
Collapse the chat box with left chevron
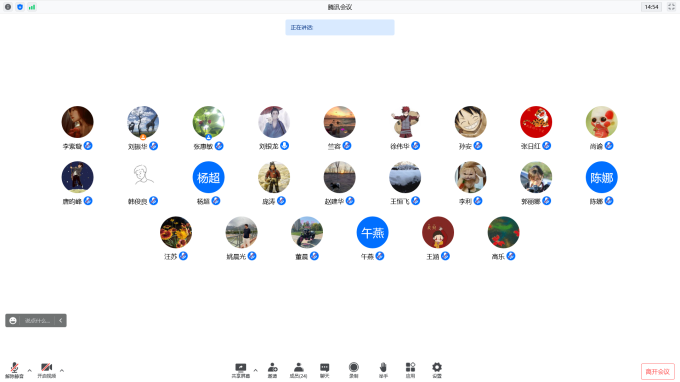[x=61, y=320]
